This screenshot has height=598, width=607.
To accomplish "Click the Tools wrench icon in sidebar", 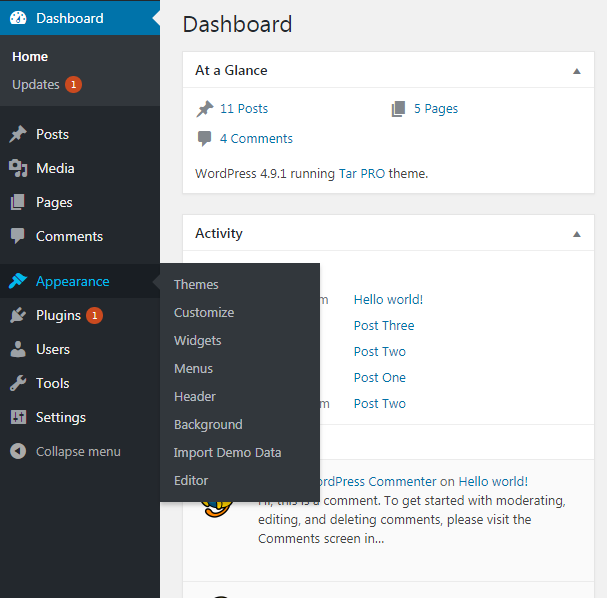I will tap(18, 383).
